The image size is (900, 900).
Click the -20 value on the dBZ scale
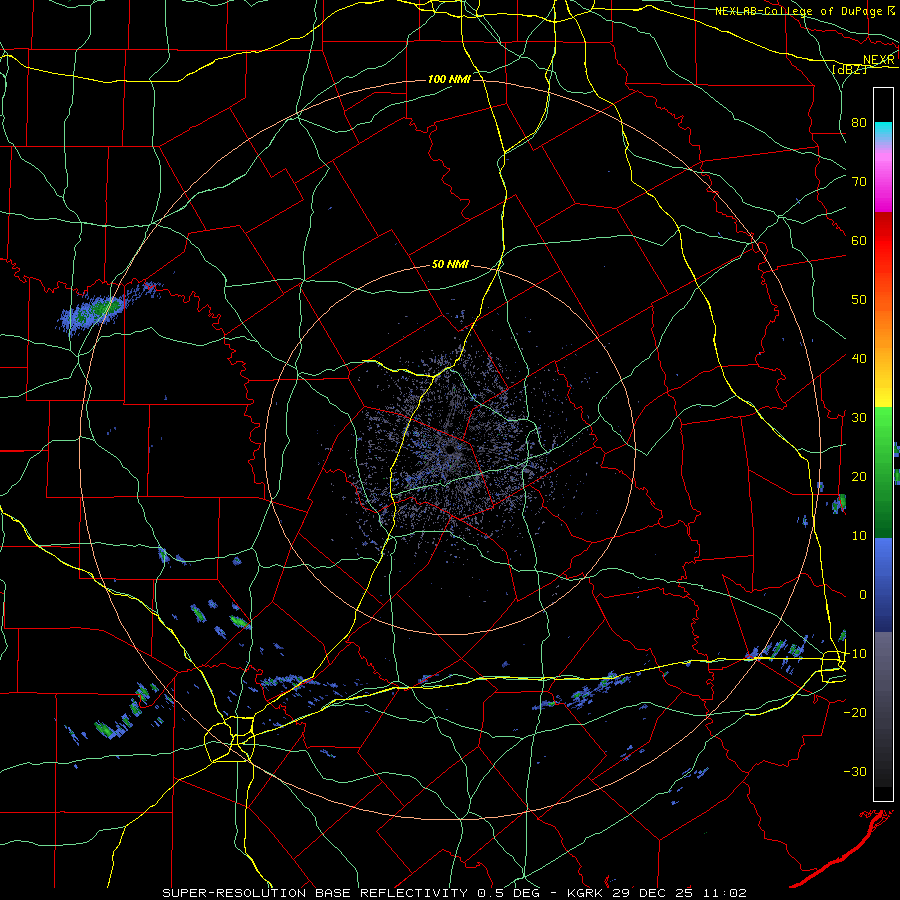pos(855,712)
